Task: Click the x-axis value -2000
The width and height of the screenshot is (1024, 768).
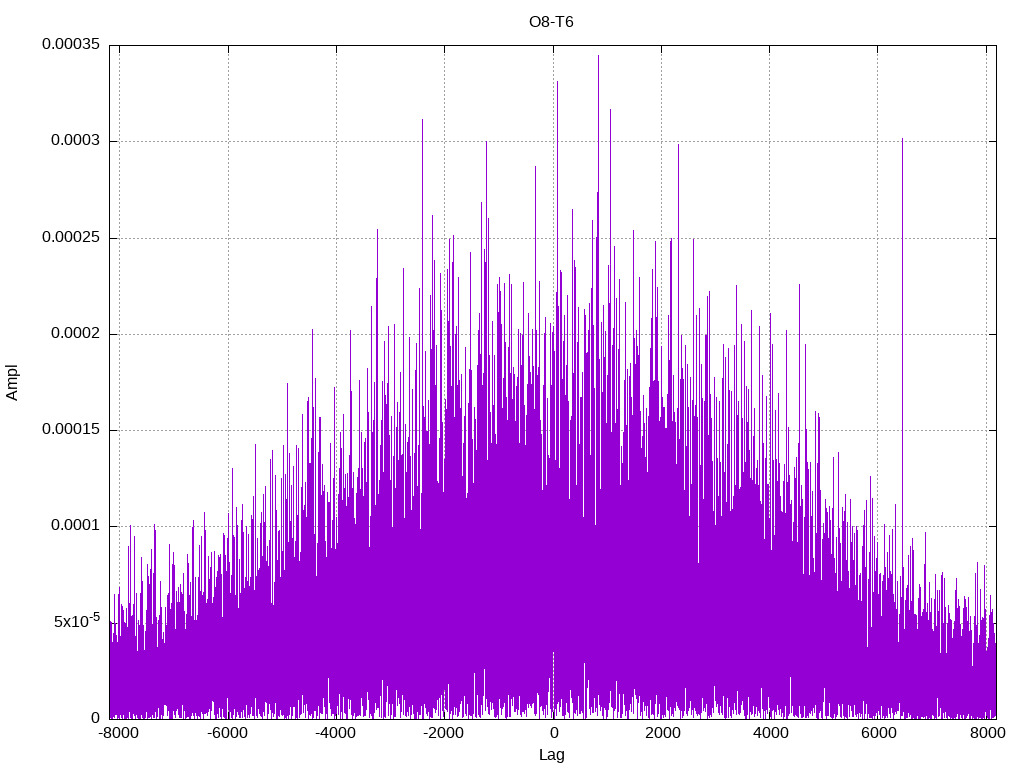Action: coord(443,733)
